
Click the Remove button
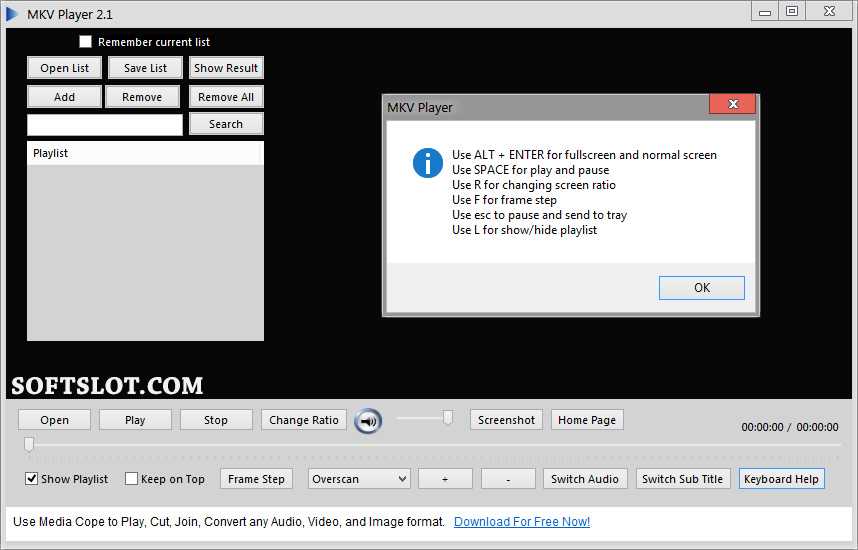pyautogui.click(x=142, y=97)
